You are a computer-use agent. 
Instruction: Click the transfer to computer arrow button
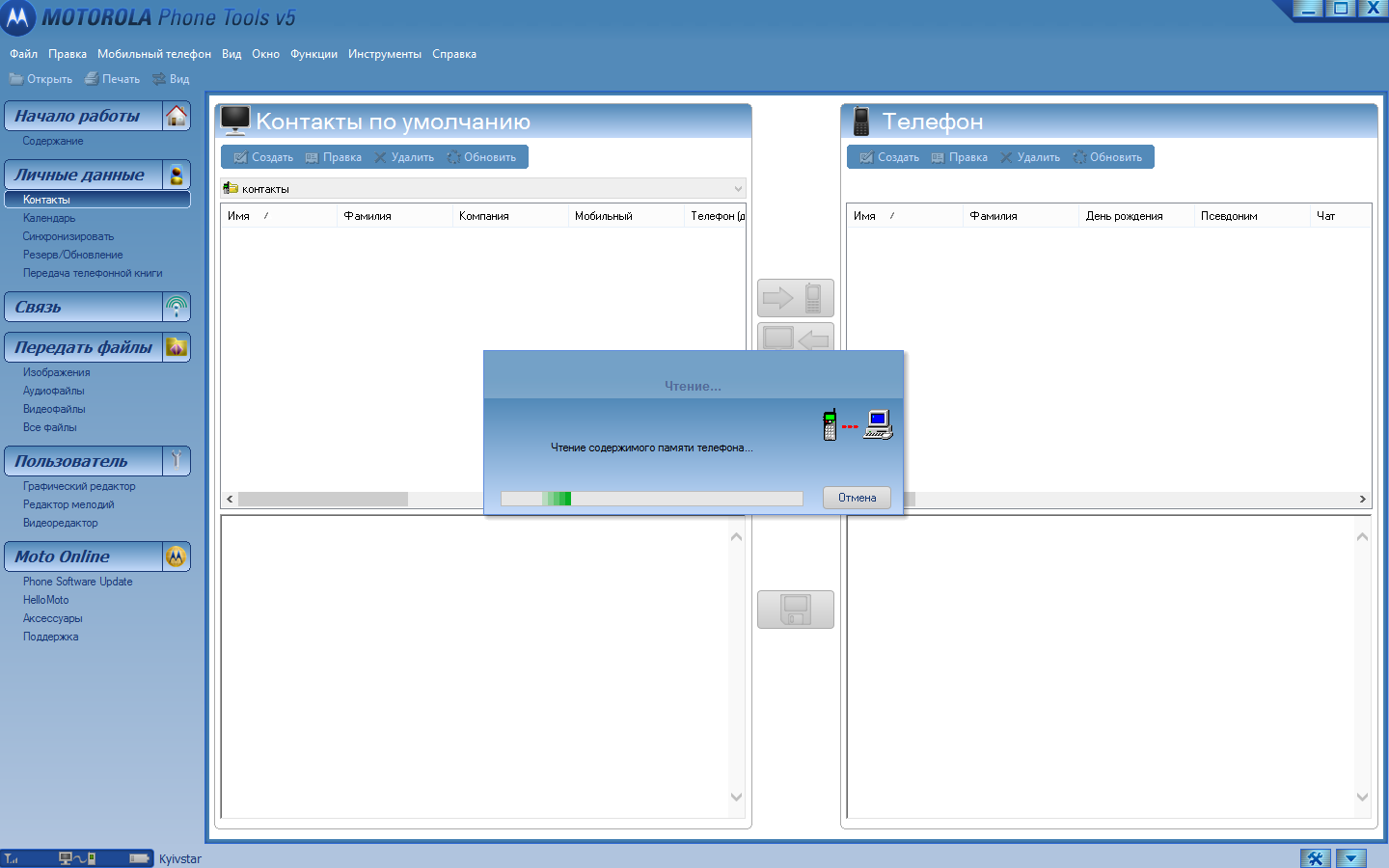pos(796,337)
